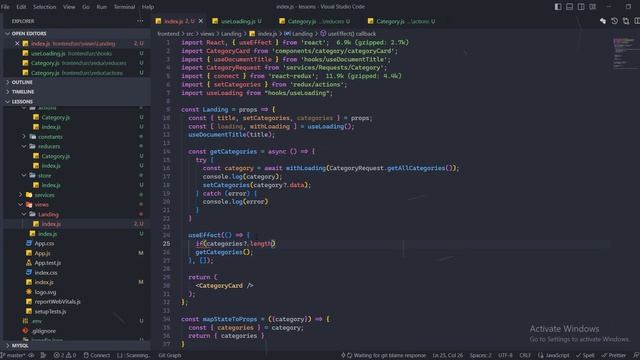The height and width of the screenshot is (360, 640).
Task: Change Spaces: 2 indentation setting
Action: 480,356
